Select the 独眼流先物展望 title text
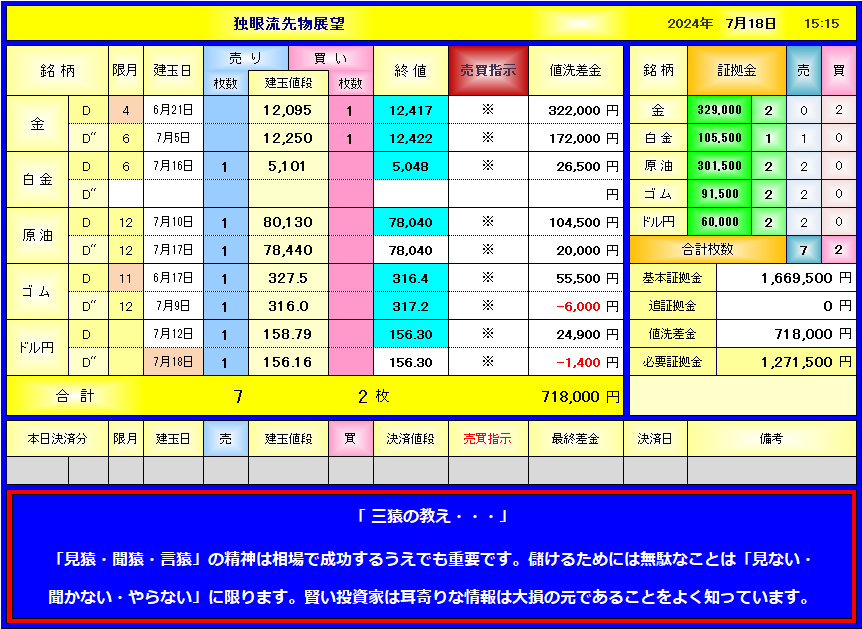Screen dimensions: 862x629 (x=289, y=24)
